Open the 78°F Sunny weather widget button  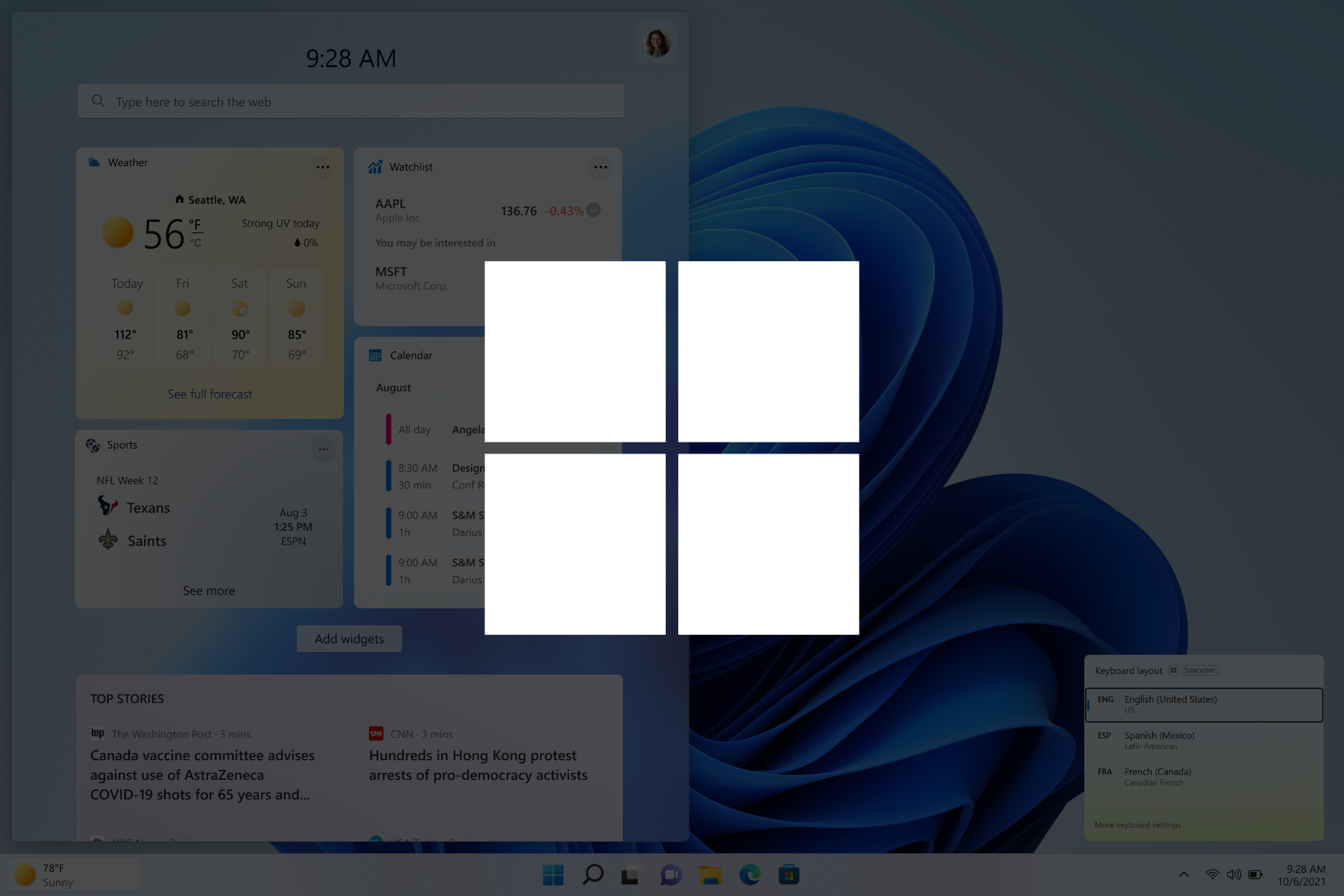pyautogui.click(x=74, y=875)
